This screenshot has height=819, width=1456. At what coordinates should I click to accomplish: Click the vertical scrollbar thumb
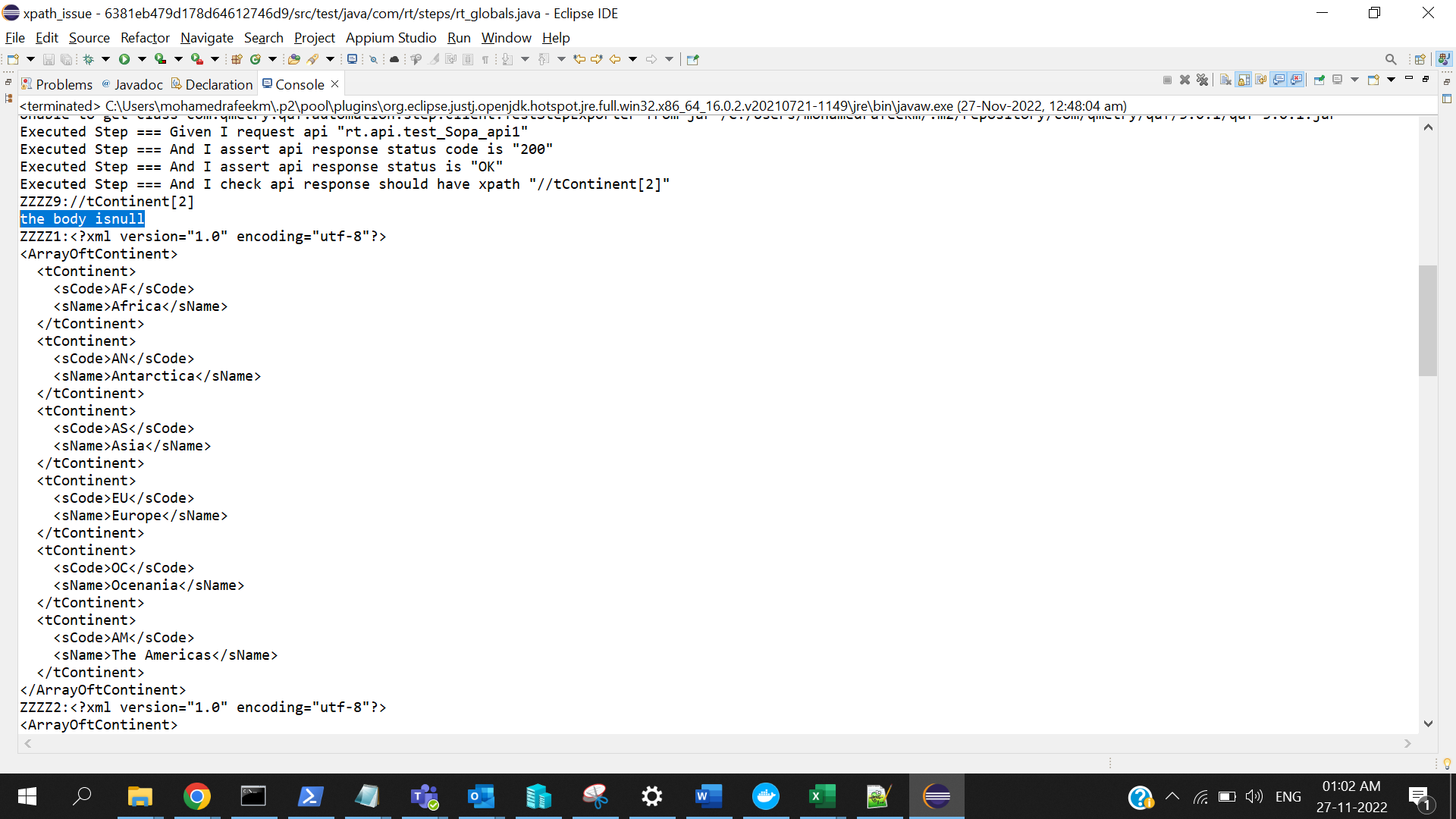(1428, 319)
